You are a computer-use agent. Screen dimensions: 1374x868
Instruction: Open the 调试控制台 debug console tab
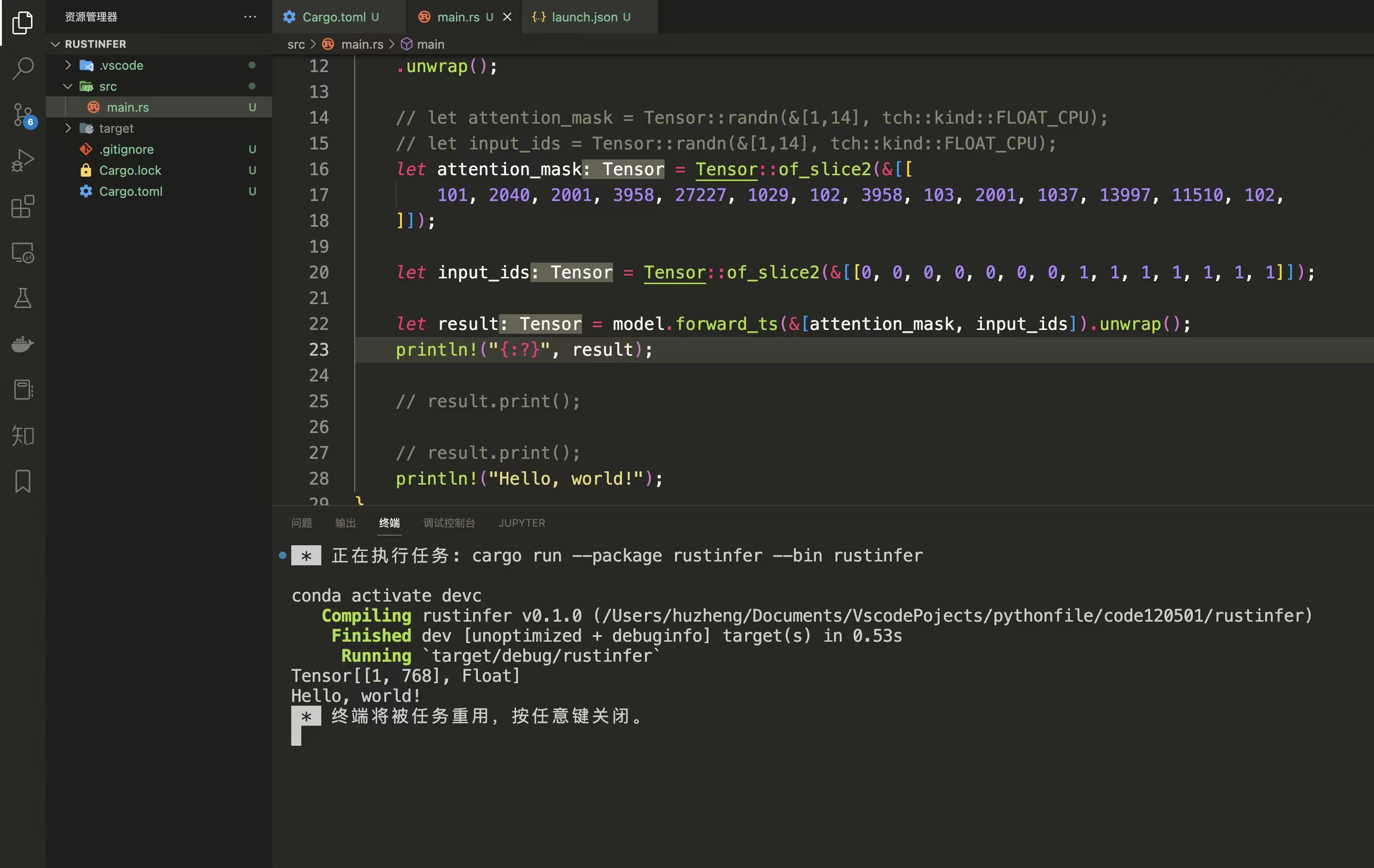(x=448, y=523)
